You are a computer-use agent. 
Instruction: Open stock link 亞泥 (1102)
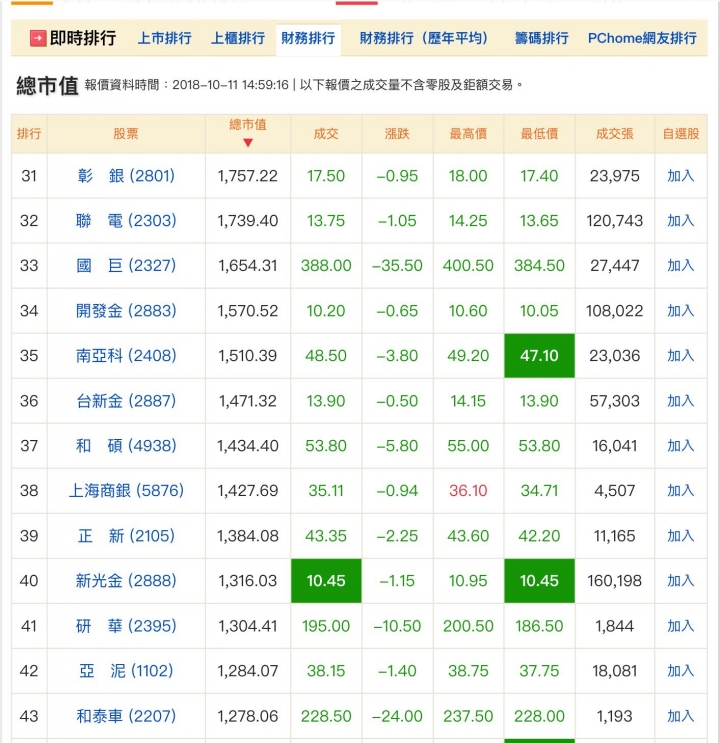coord(126,671)
